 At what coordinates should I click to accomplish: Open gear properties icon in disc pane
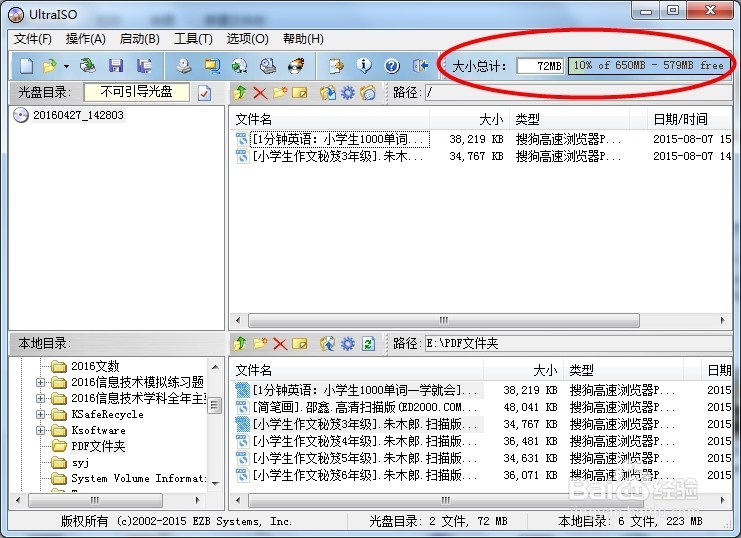click(347, 93)
